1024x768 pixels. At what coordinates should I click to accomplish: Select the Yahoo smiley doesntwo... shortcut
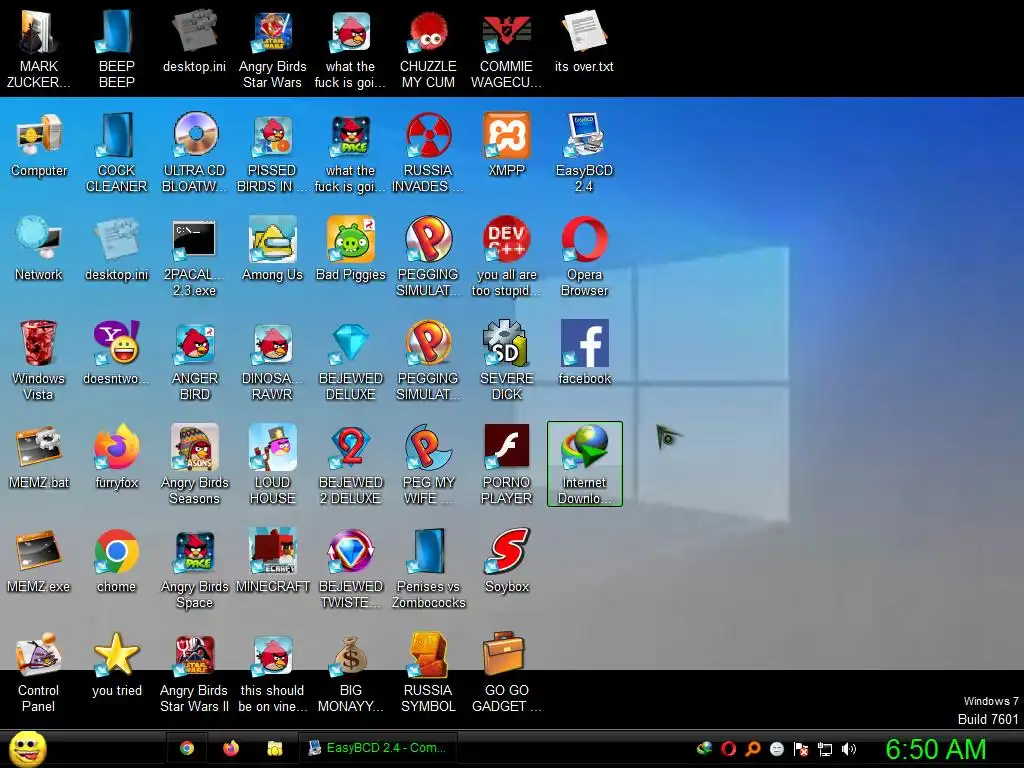[x=116, y=353]
